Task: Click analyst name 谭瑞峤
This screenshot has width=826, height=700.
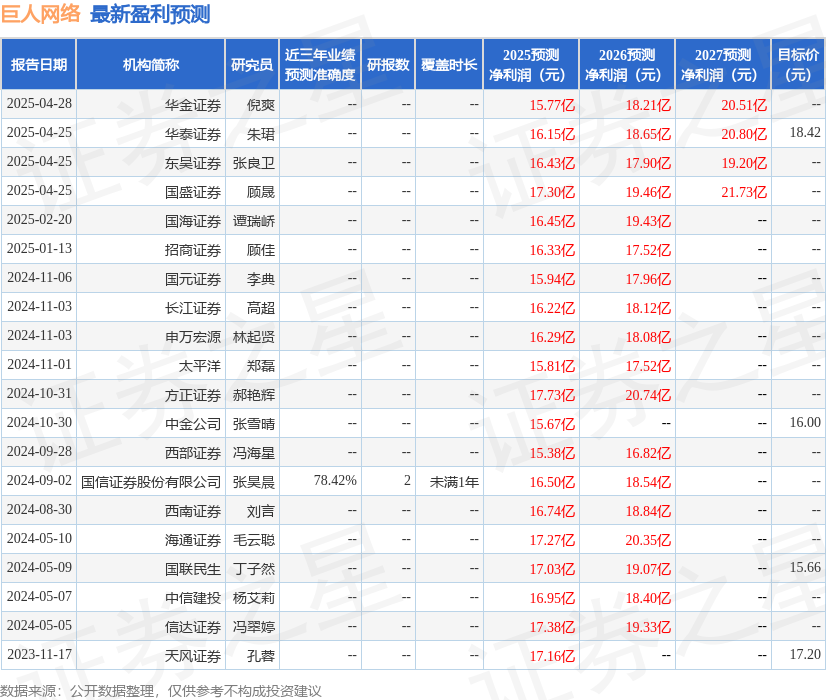Action: 254,221
